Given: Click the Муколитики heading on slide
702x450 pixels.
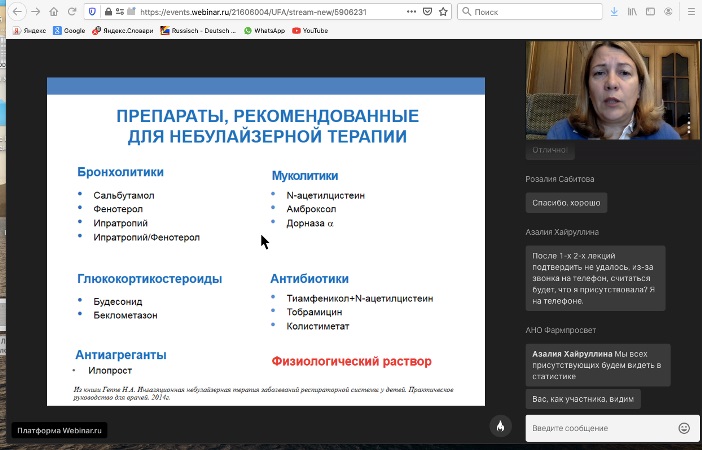Looking at the screenshot, I should 305,176.
